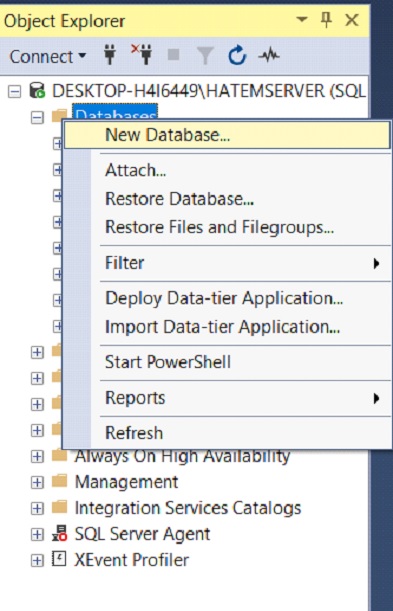
Task: Open Object Explorer window position dropdown arrow
Action: pyautogui.click(x=301, y=19)
